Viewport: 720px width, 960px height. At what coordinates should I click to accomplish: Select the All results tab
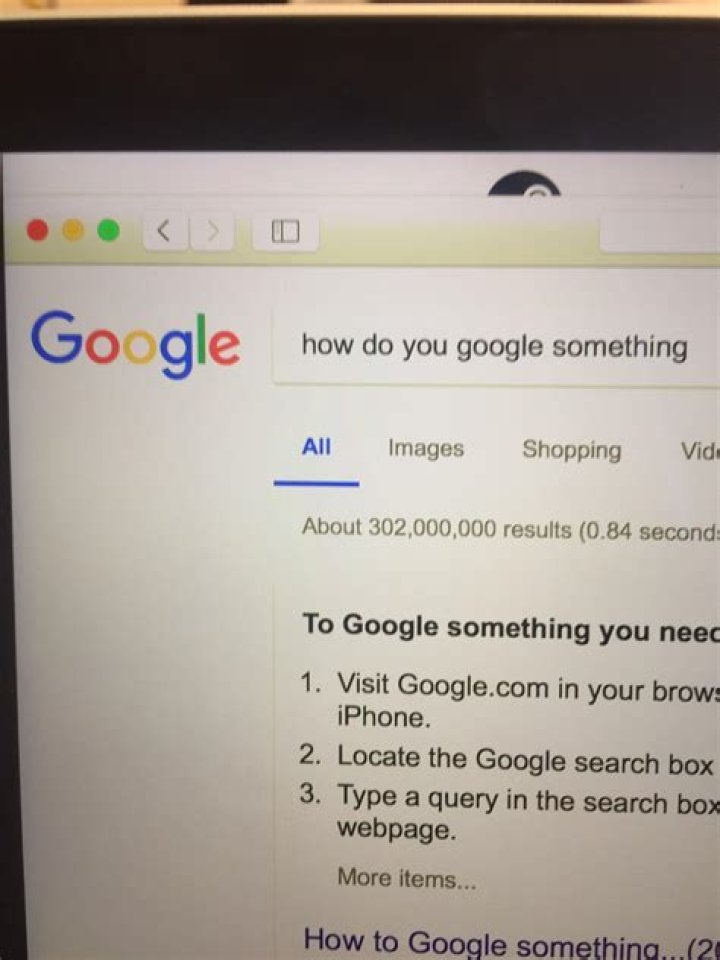click(x=316, y=447)
